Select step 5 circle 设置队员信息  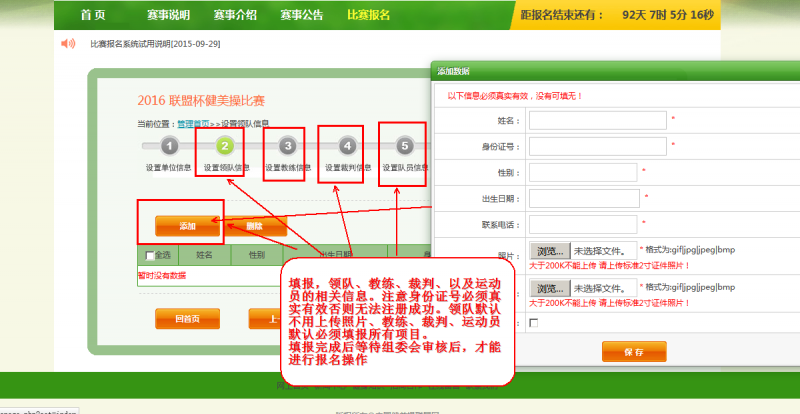pyautogui.click(x=404, y=146)
